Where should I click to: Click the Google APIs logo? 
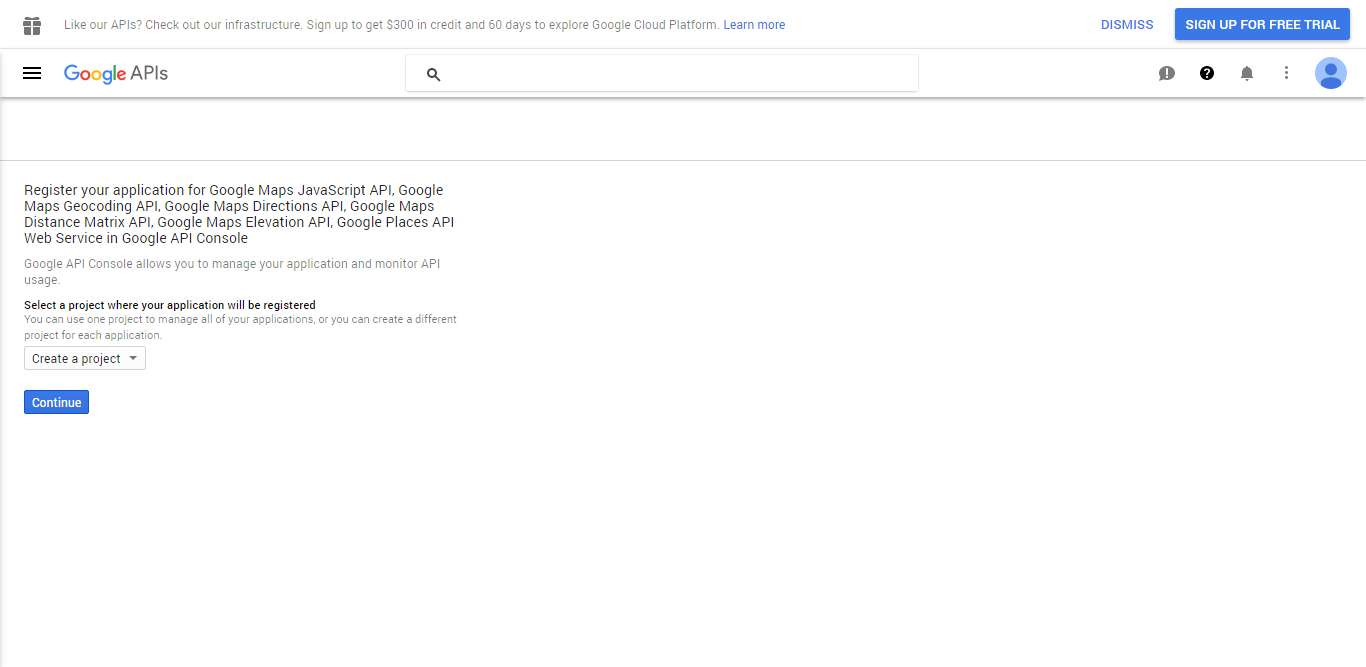coord(116,74)
